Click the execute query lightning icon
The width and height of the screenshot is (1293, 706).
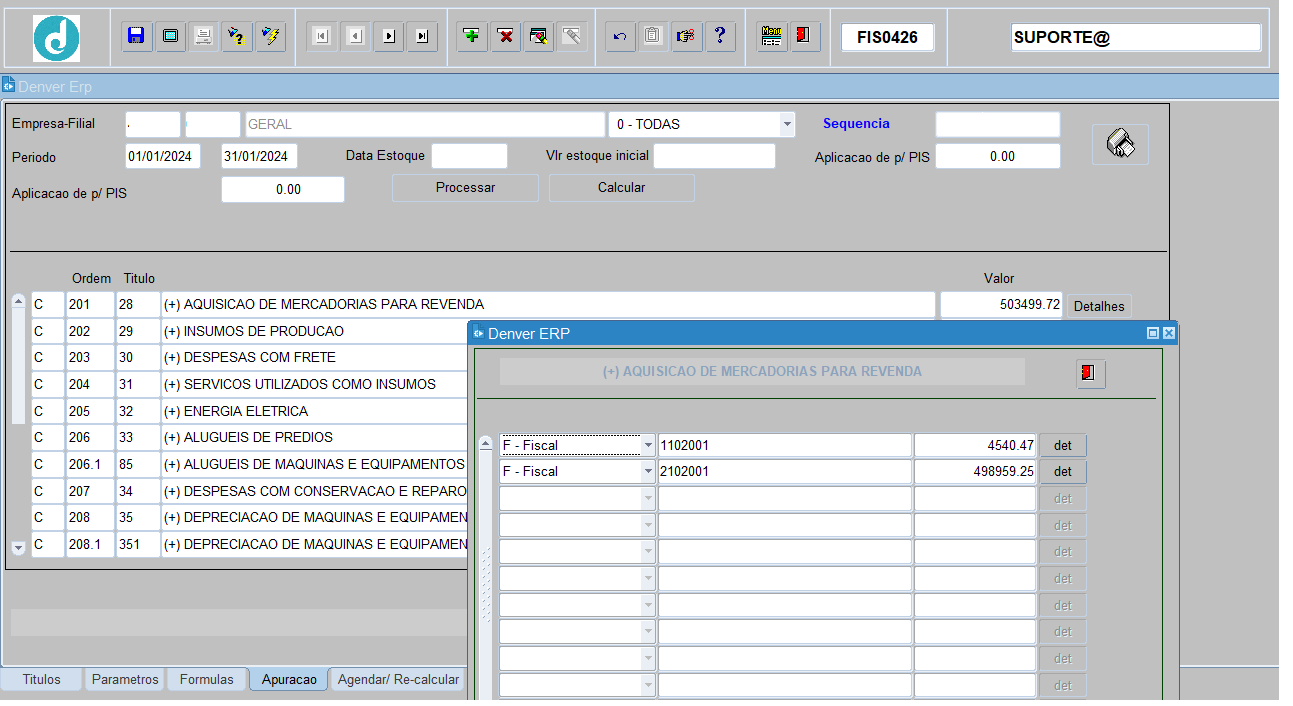click(270, 37)
